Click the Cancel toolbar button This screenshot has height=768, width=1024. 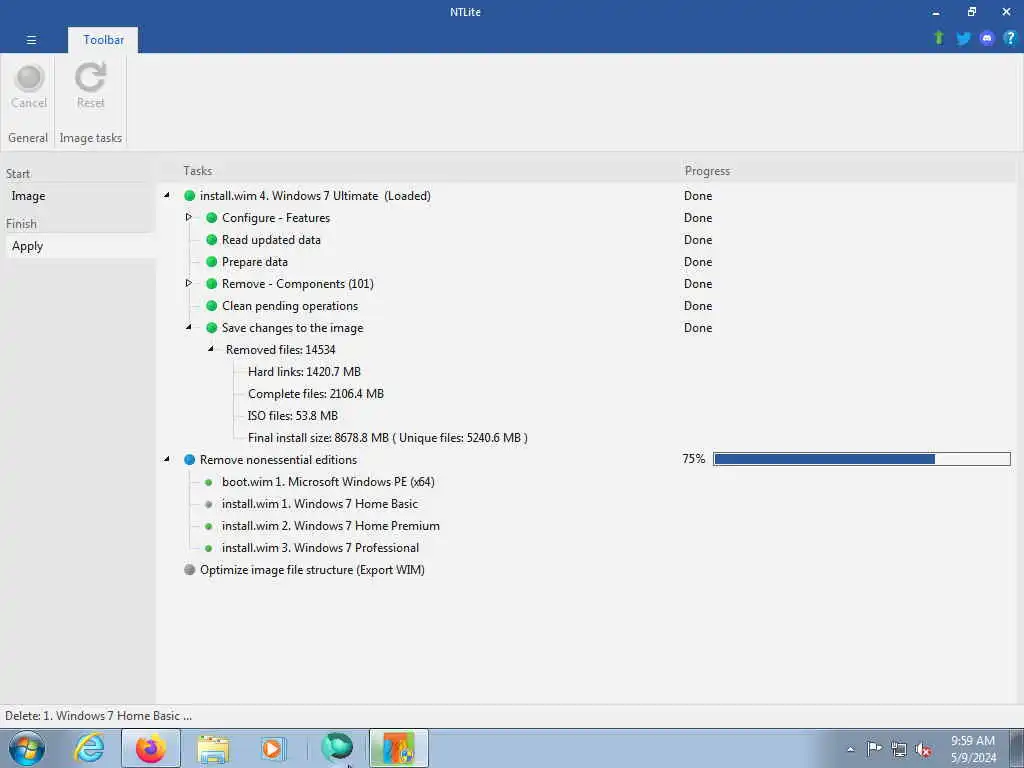[29, 86]
